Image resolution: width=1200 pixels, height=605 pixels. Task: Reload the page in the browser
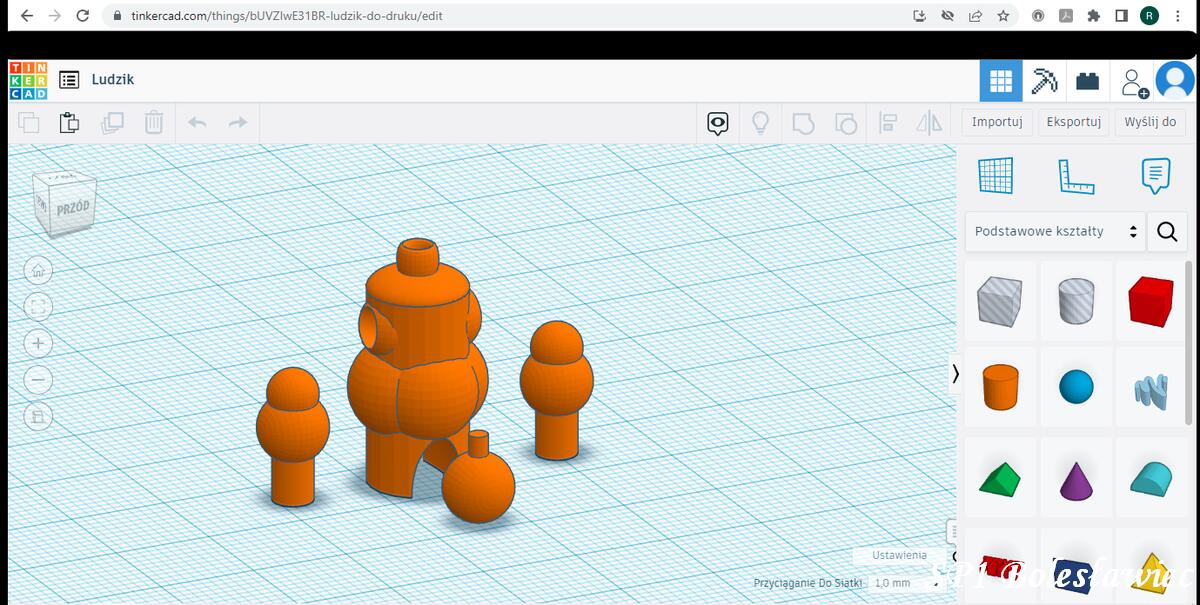[x=83, y=16]
